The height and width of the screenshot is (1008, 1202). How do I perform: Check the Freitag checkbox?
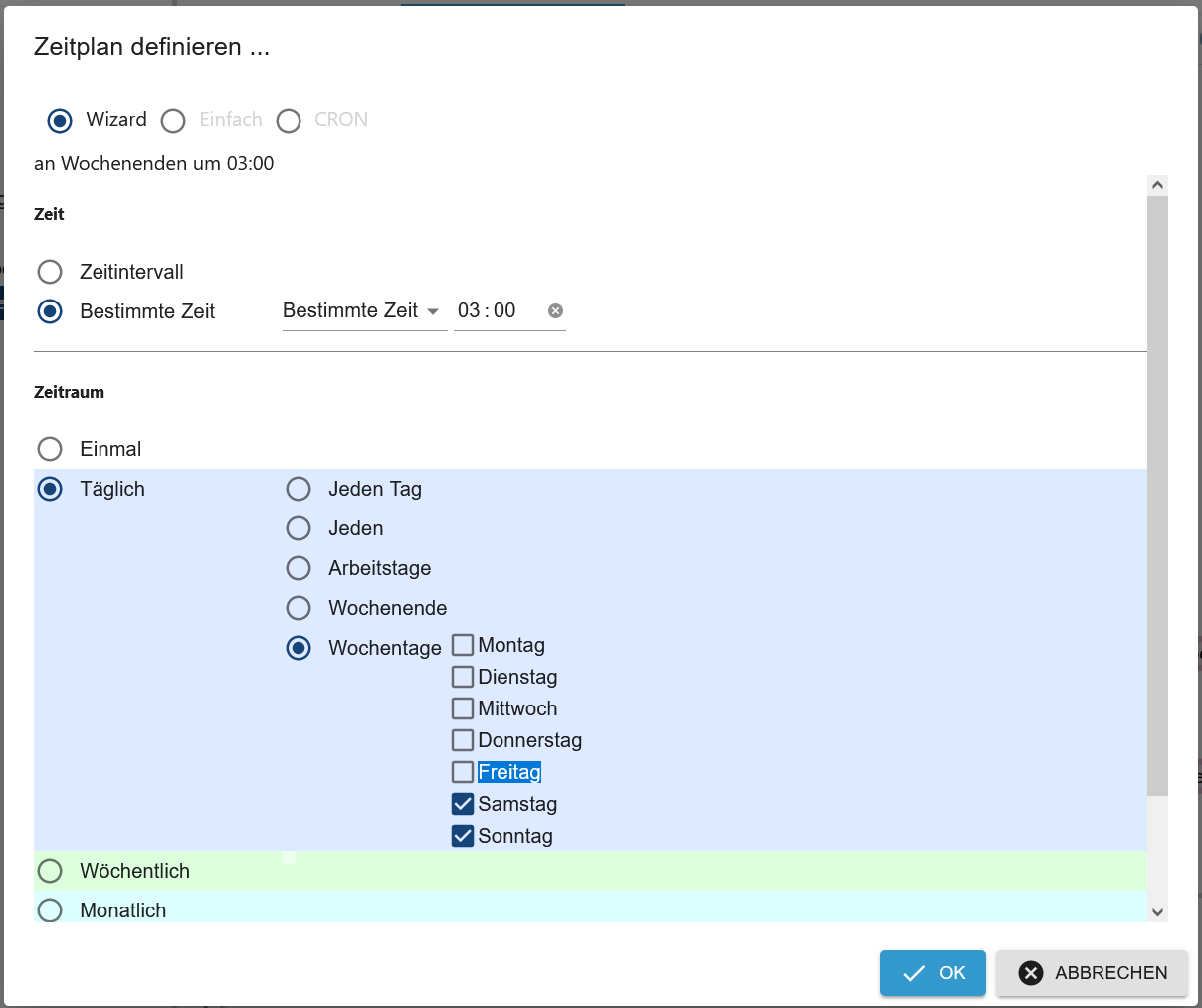[463, 772]
